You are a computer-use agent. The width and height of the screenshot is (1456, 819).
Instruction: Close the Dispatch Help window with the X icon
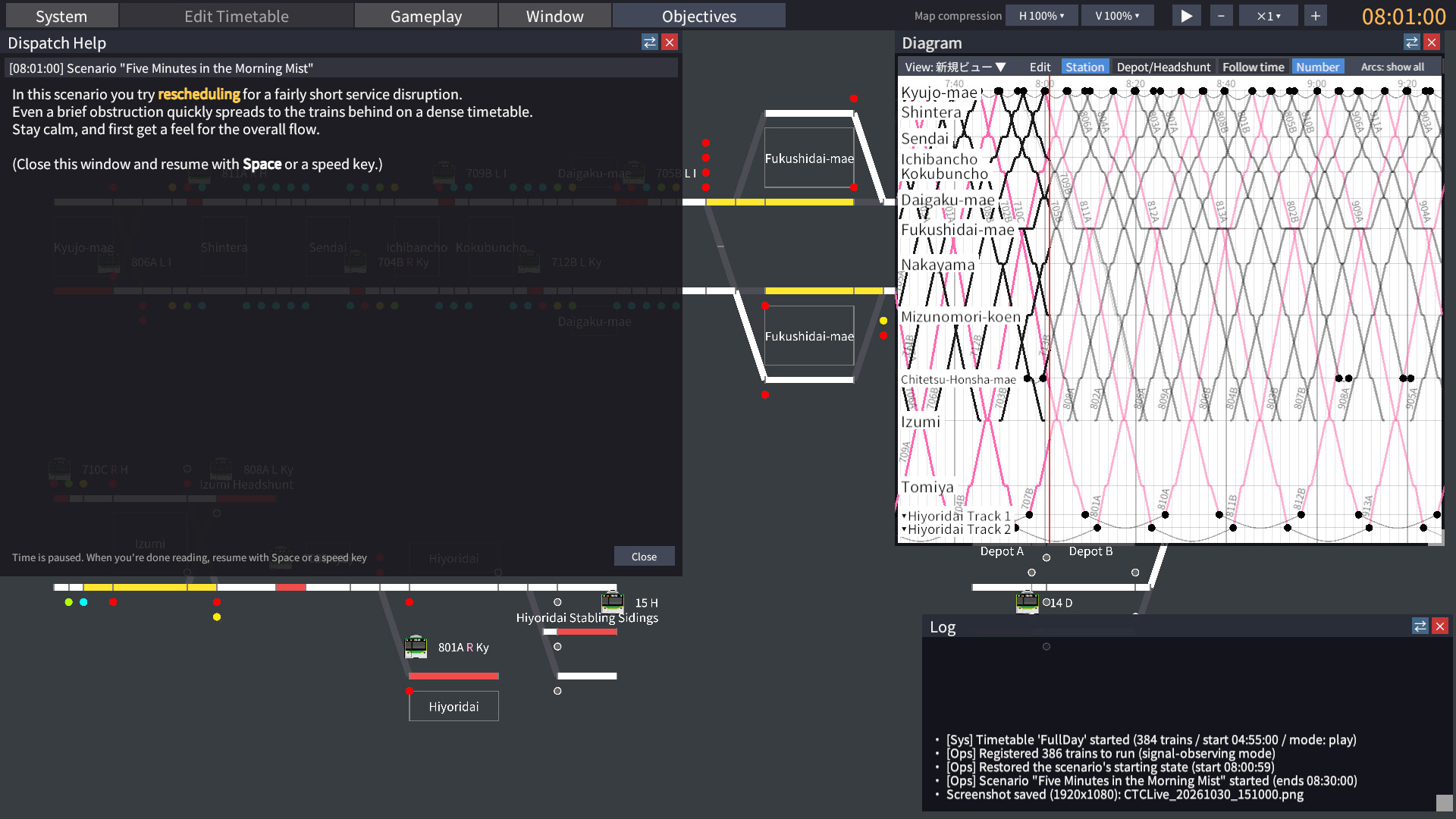[x=670, y=42]
